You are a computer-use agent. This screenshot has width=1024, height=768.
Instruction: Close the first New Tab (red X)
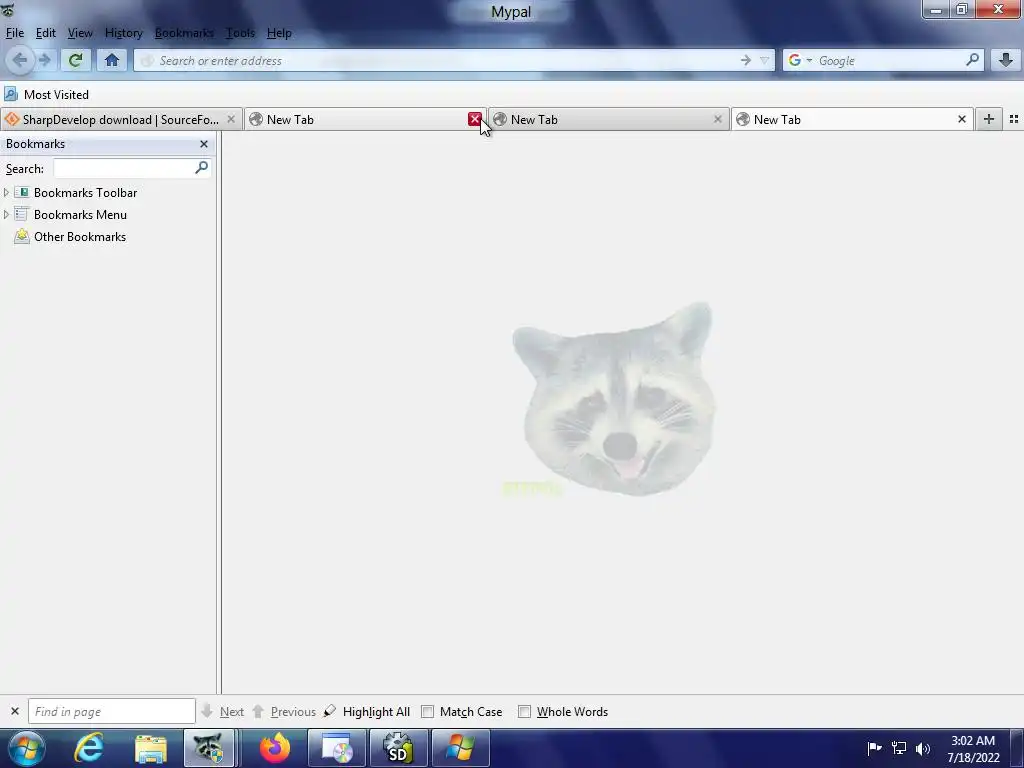475,119
